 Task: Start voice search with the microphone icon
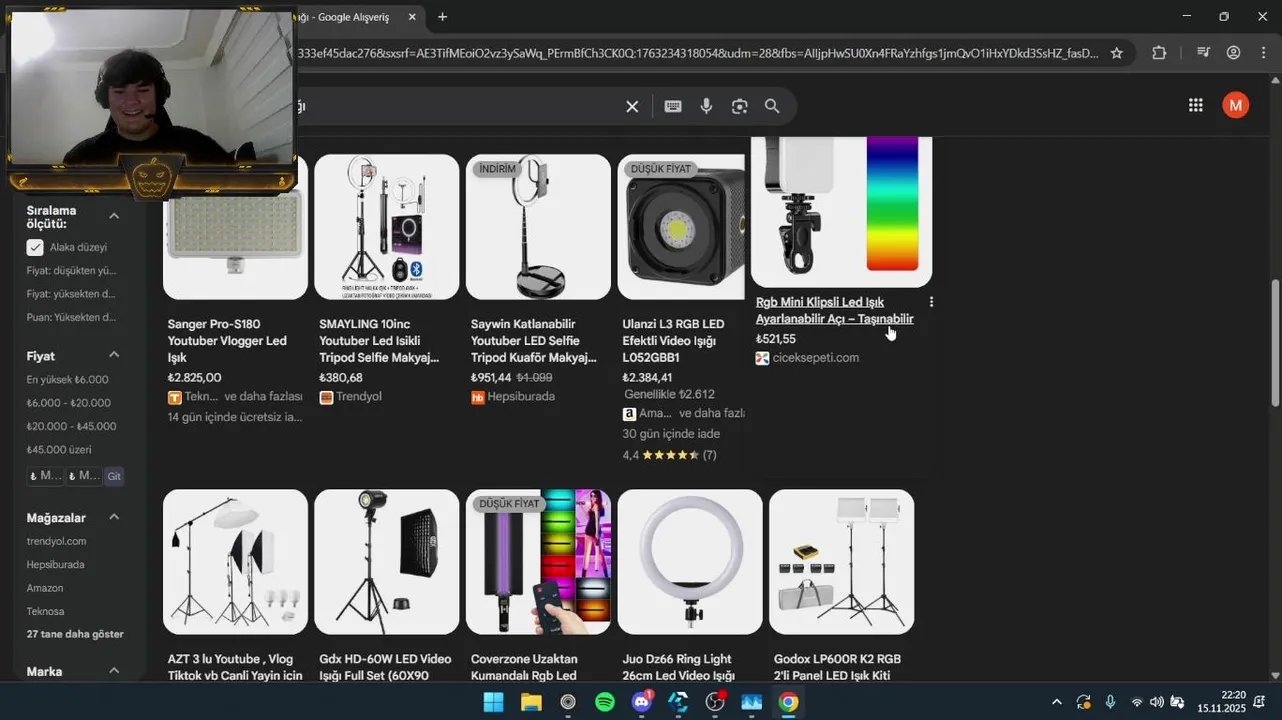(x=706, y=106)
